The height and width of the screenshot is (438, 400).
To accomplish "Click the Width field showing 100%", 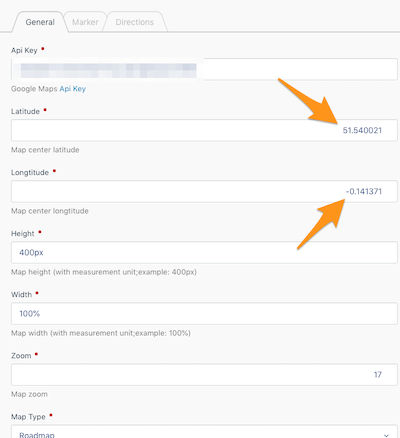I will [x=204, y=313].
